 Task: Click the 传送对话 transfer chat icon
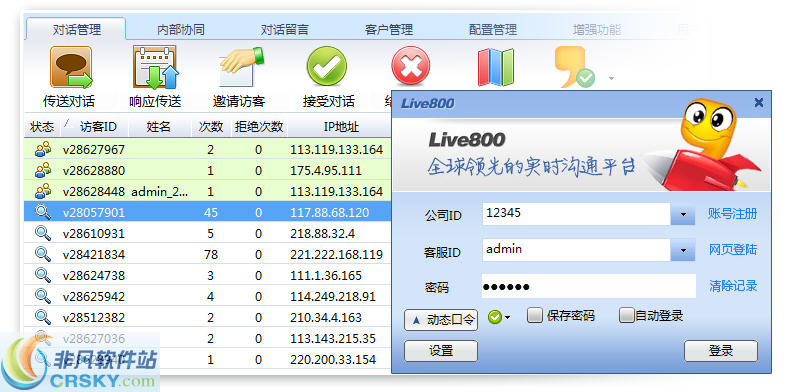pos(71,67)
